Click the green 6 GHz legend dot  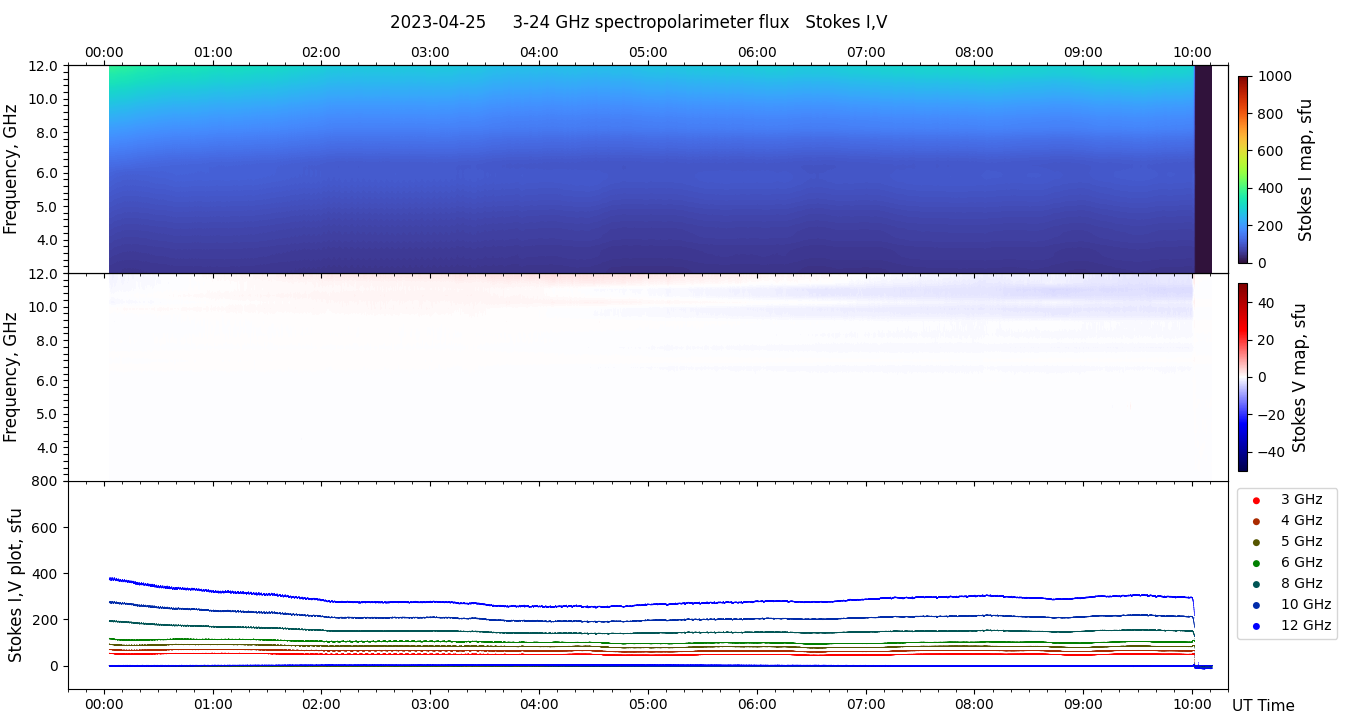(x=1256, y=563)
